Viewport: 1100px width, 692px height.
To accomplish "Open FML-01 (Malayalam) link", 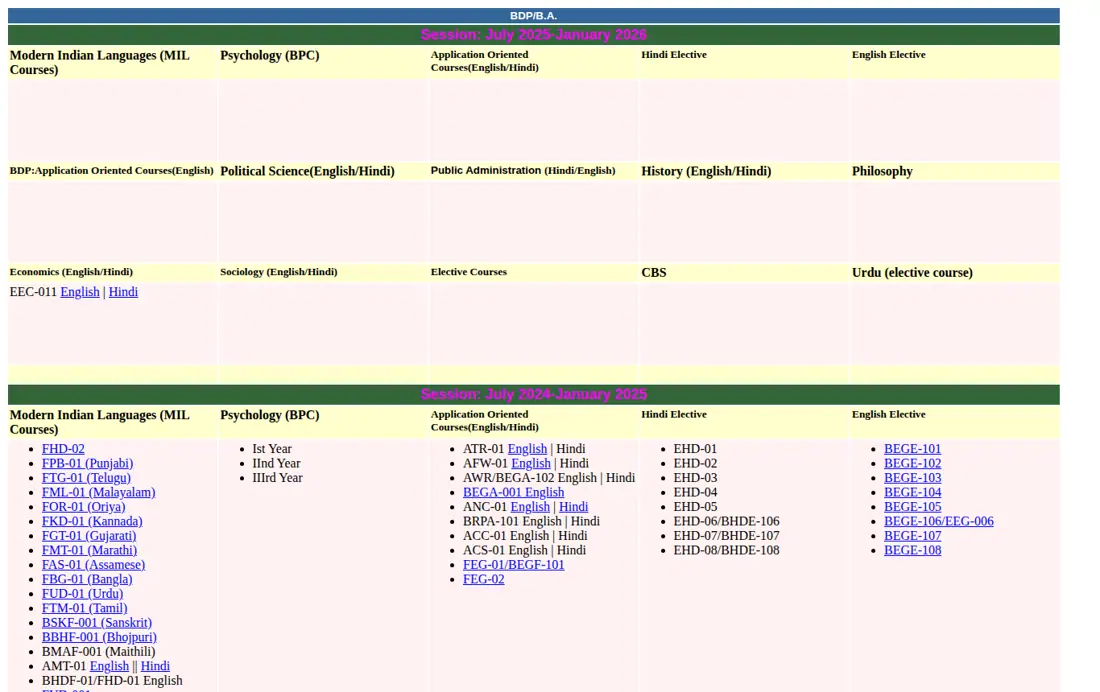I will coord(99,492).
